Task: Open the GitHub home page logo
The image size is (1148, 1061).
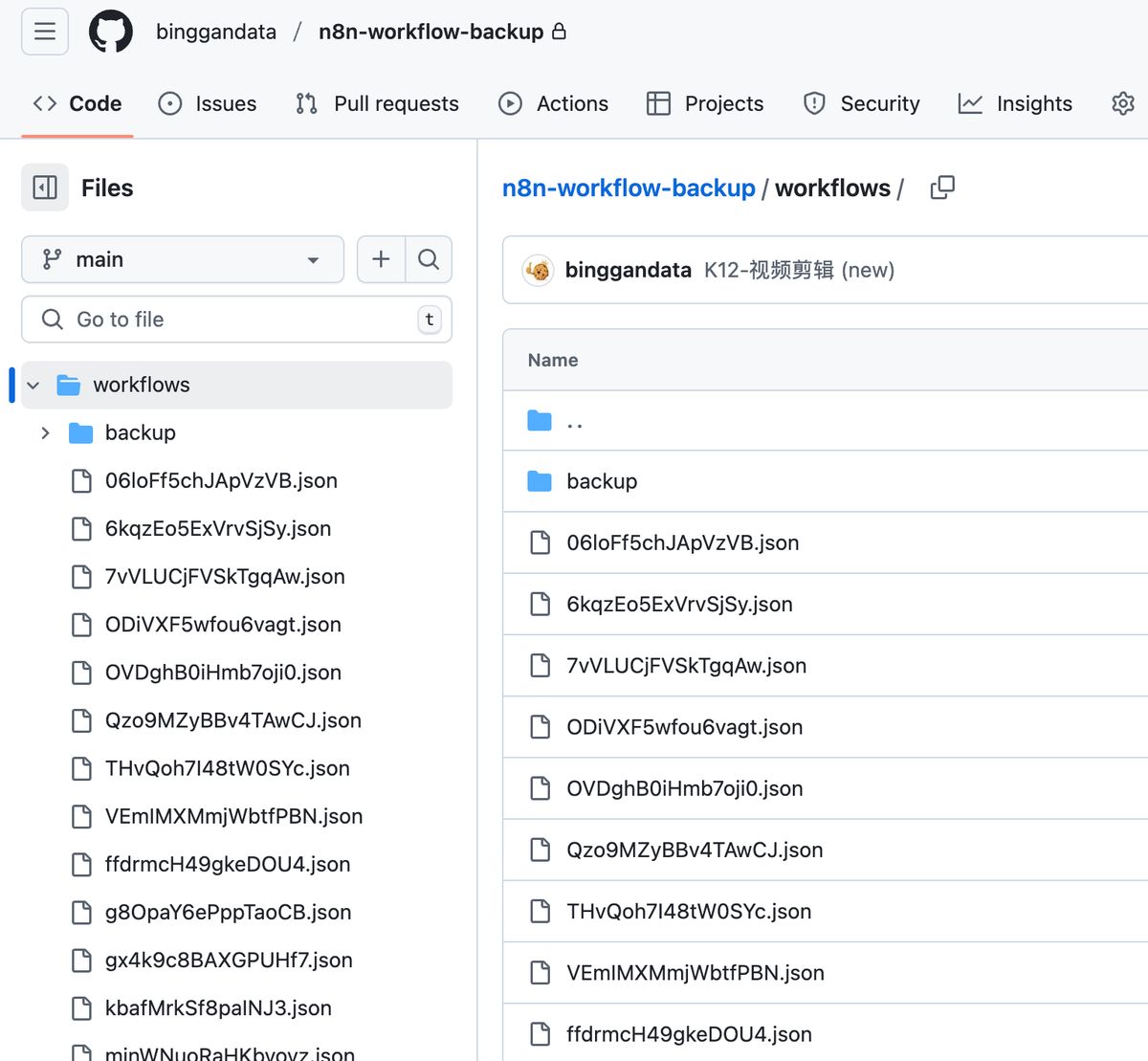Action: [x=110, y=31]
